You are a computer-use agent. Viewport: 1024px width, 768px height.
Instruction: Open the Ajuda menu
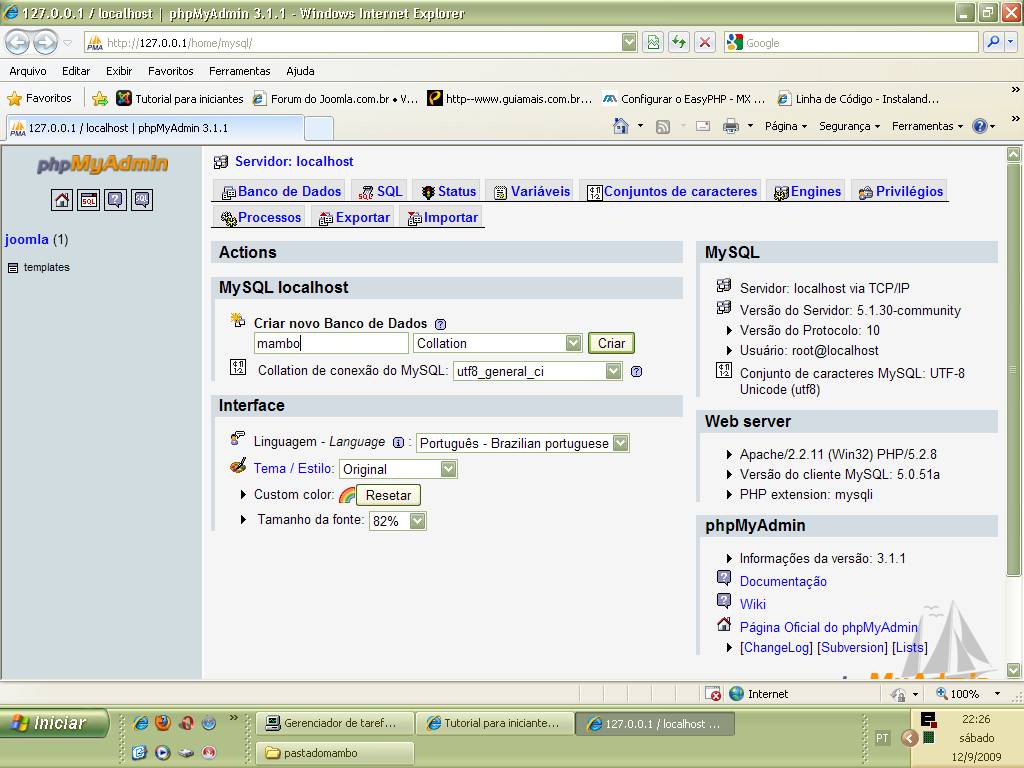(x=300, y=71)
